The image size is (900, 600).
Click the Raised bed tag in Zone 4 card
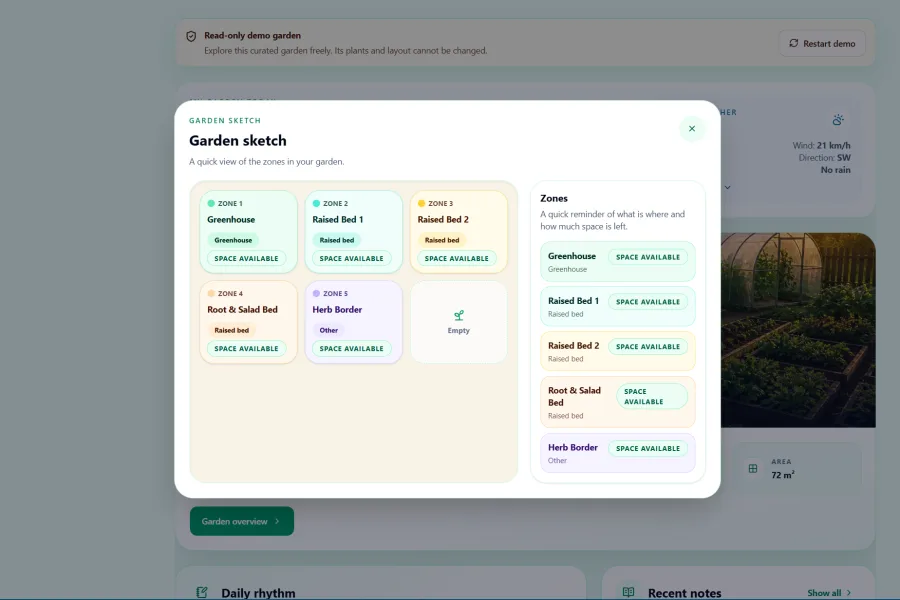pos(232,330)
